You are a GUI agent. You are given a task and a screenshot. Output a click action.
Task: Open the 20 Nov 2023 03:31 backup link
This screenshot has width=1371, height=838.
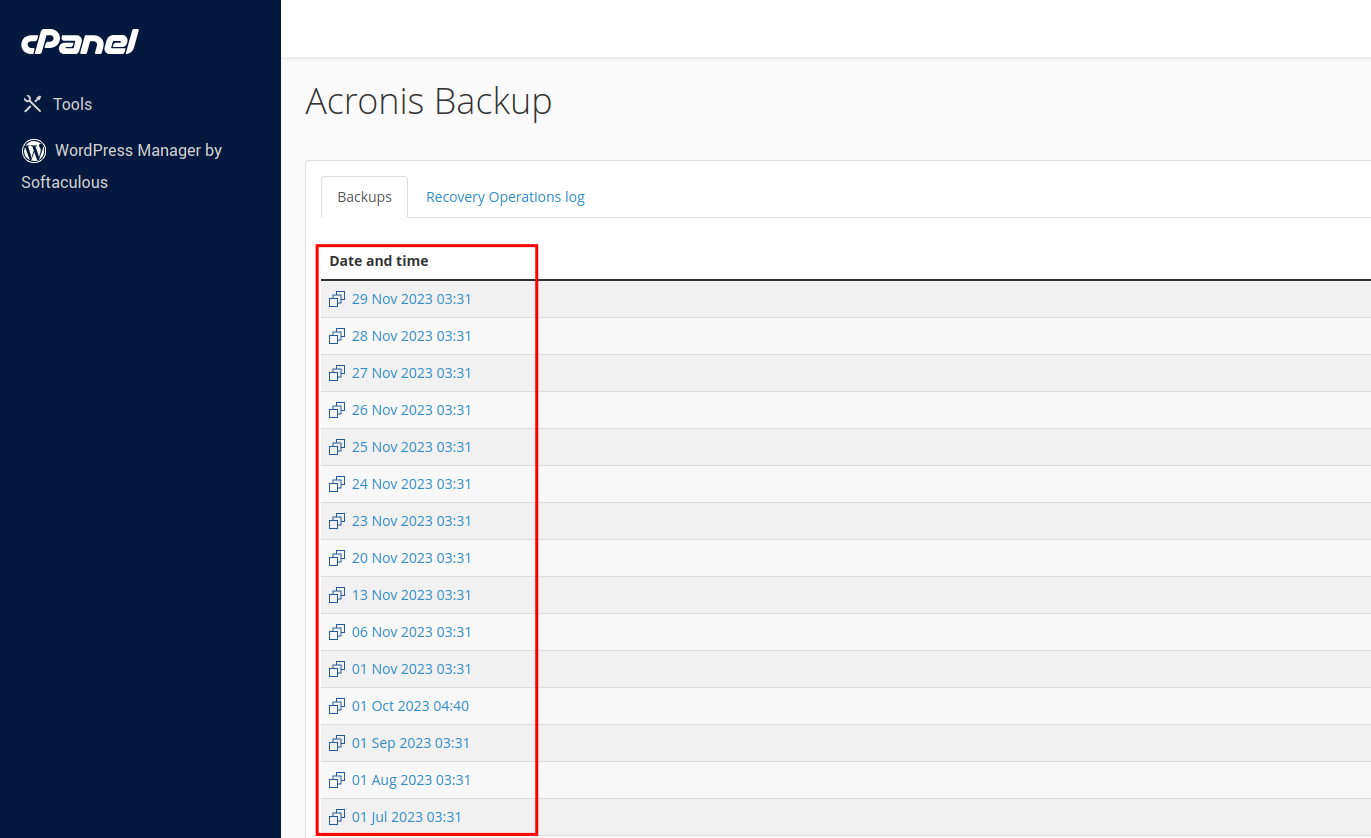pos(411,558)
